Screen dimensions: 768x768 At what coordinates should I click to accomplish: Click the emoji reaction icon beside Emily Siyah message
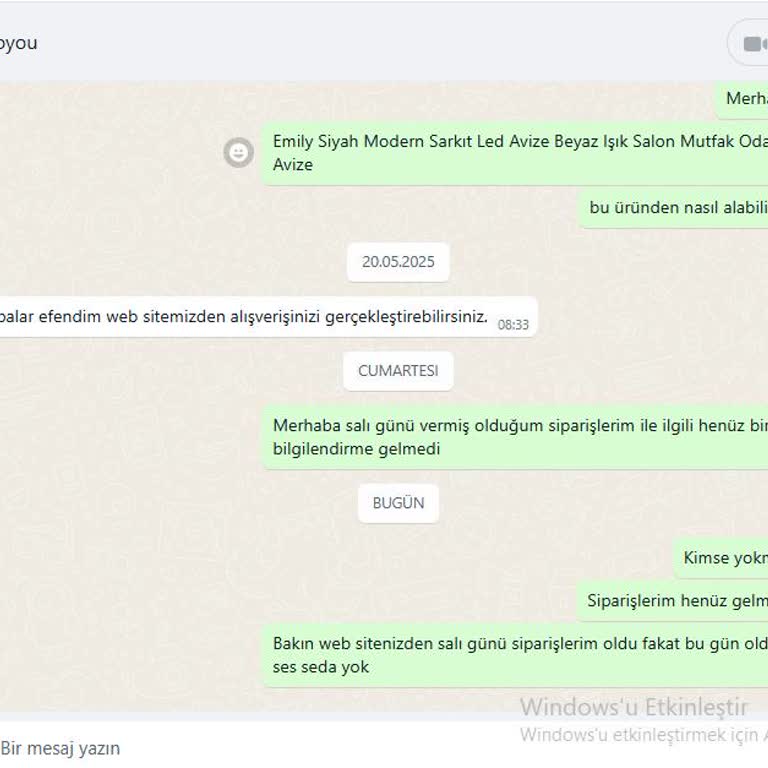click(x=239, y=153)
